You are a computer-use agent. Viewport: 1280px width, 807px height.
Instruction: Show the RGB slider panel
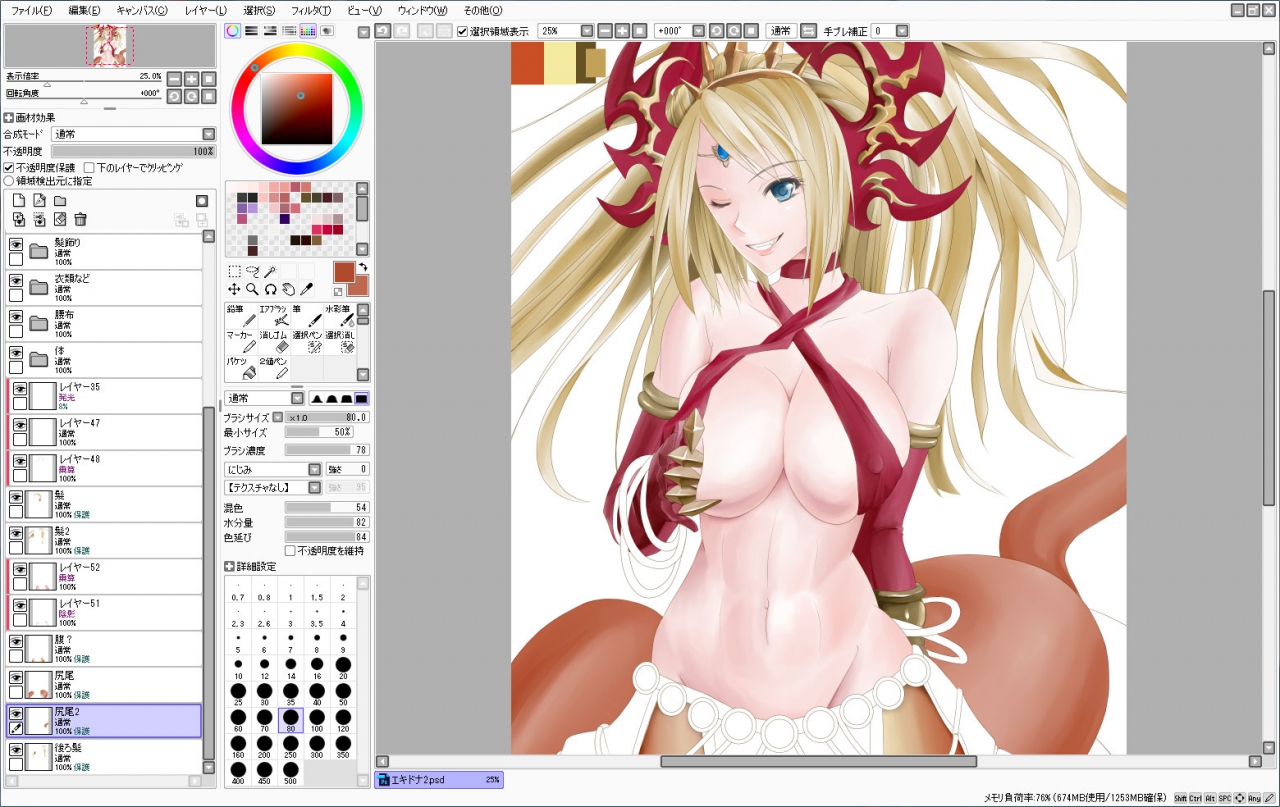(x=251, y=31)
